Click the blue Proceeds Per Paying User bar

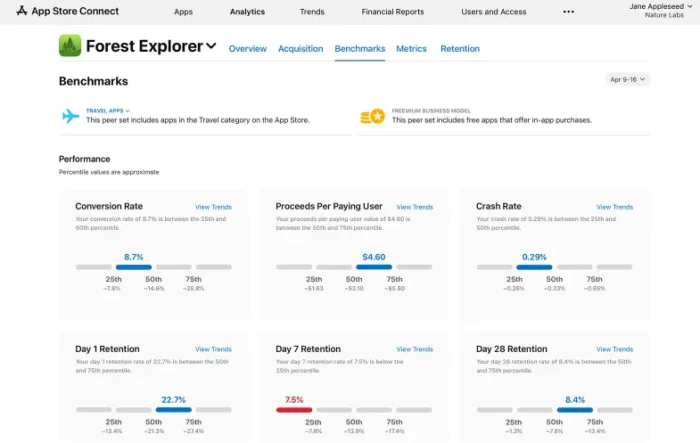374,267
